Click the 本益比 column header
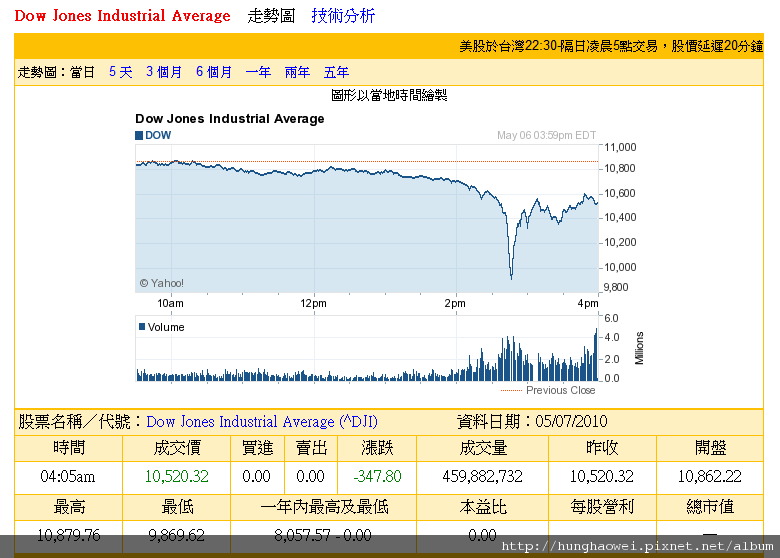The height and width of the screenshot is (558, 780). [483, 507]
